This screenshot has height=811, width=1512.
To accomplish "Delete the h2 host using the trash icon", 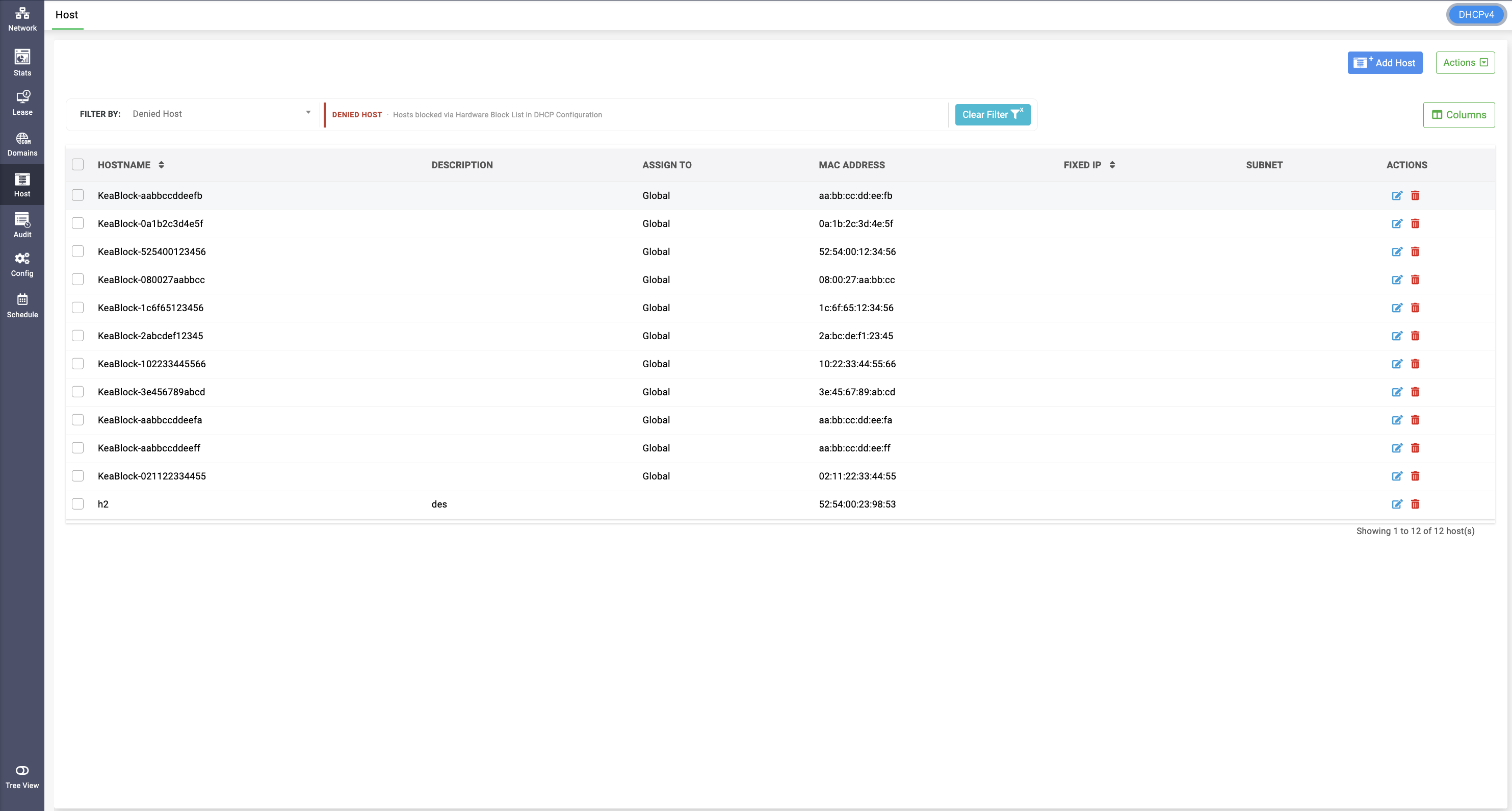I will [1415, 504].
